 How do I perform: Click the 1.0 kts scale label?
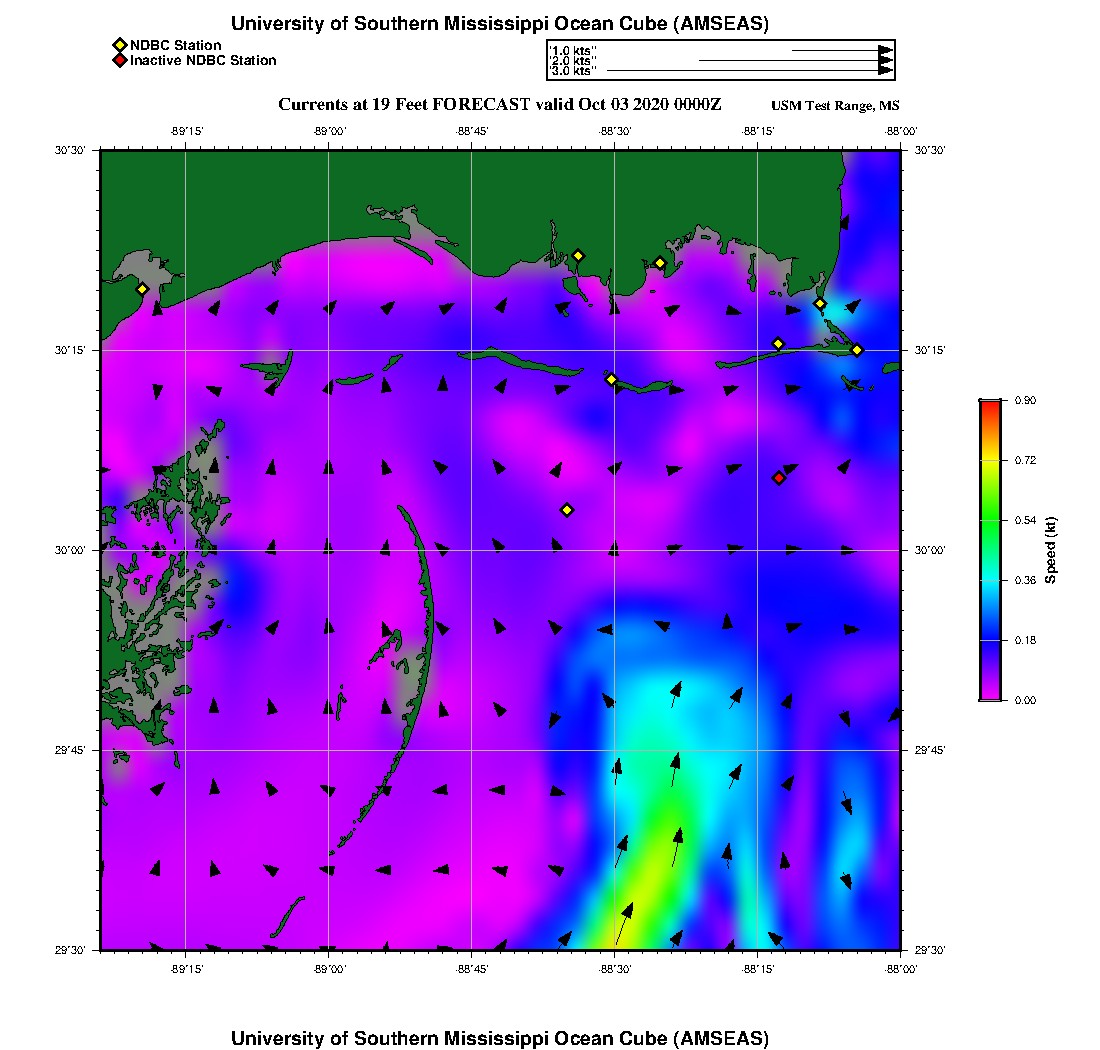573,51
